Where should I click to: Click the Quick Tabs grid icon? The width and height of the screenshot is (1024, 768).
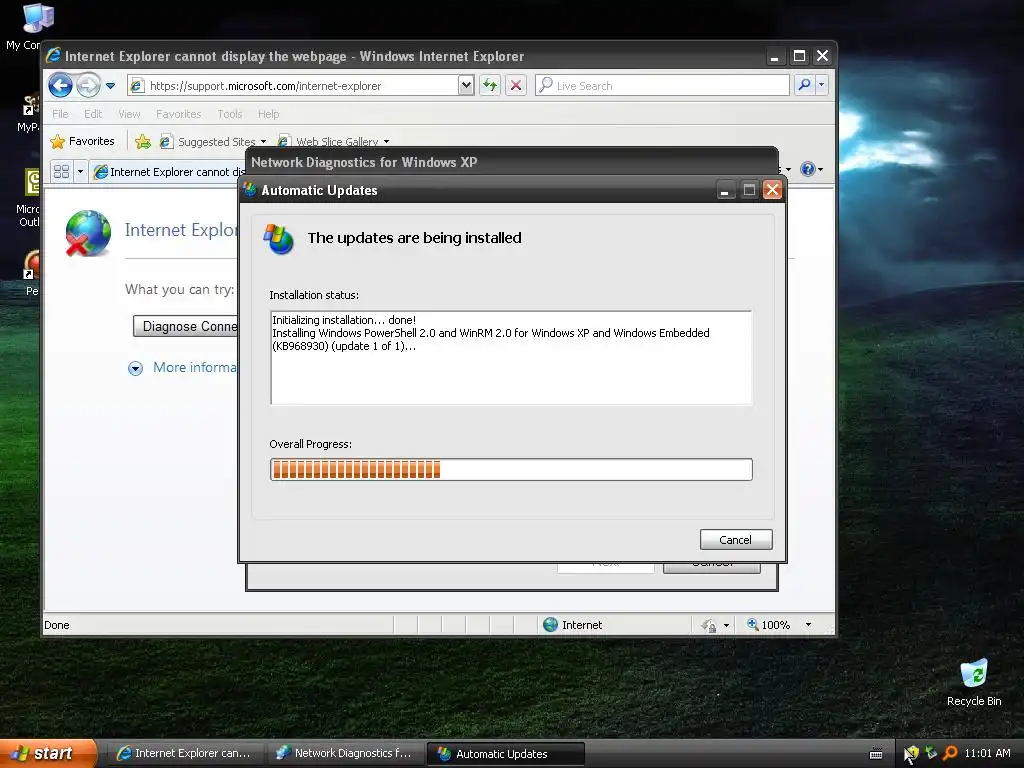pyautogui.click(x=61, y=171)
